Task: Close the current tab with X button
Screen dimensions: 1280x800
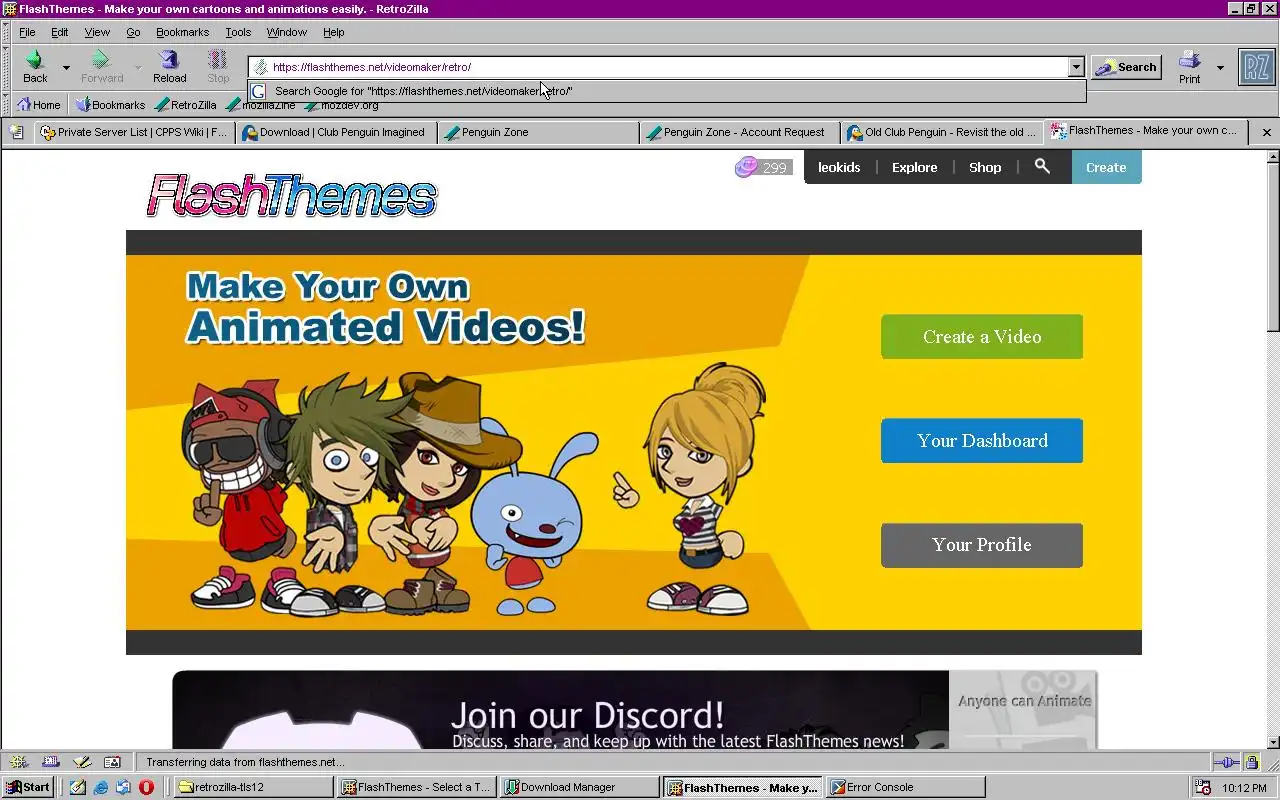Action: click(x=1266, y=132)
